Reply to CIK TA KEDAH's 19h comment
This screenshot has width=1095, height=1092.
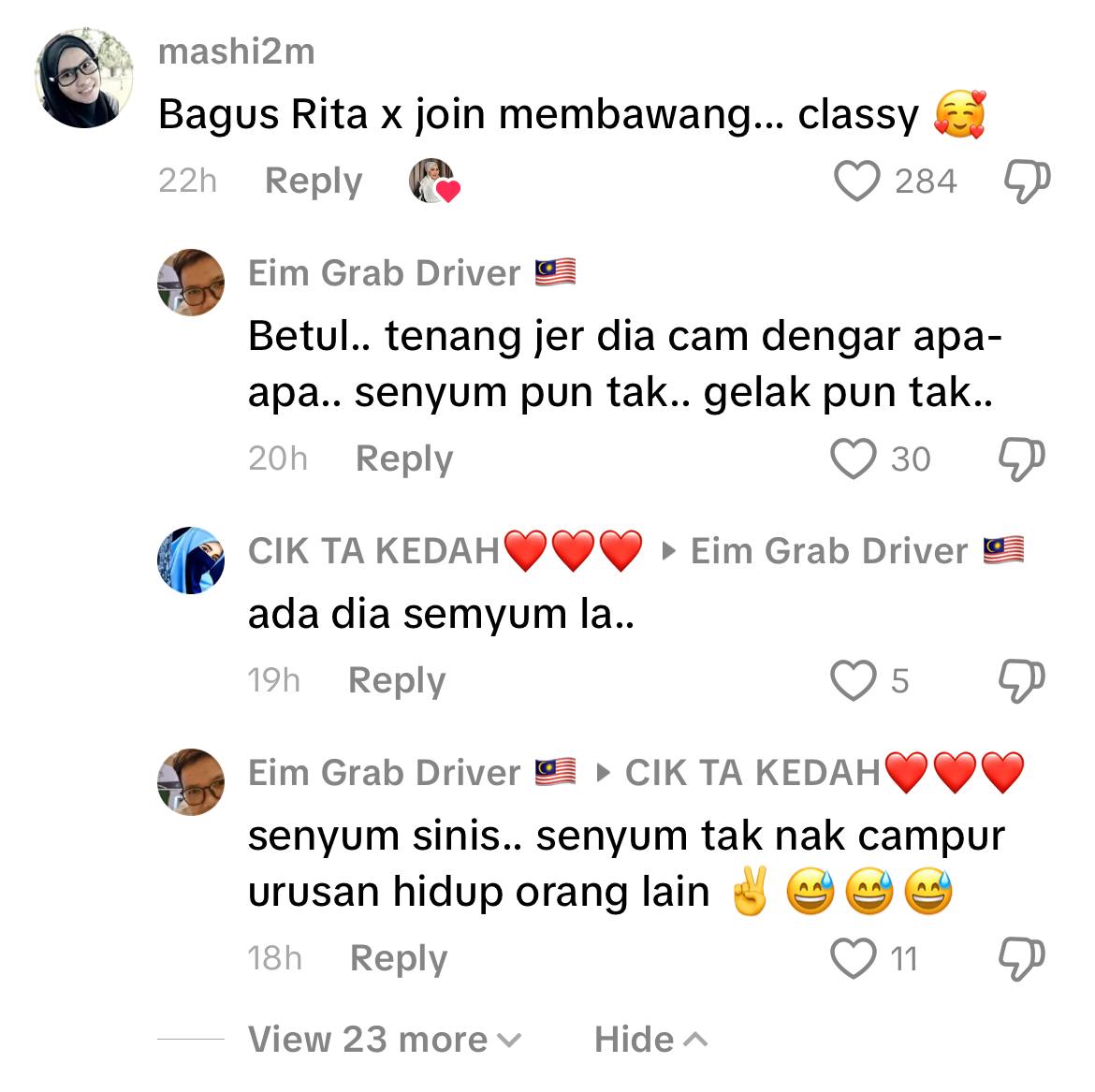pos(397,681)
